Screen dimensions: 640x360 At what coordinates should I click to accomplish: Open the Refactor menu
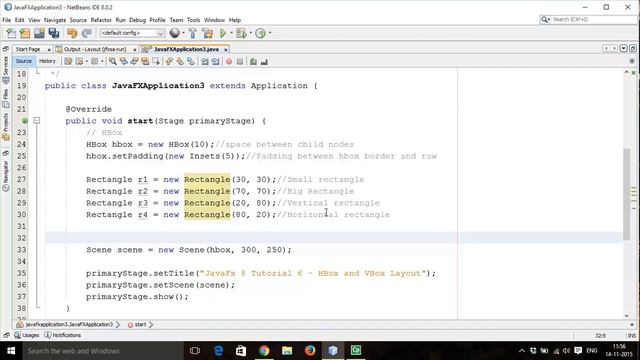point(101,20)
